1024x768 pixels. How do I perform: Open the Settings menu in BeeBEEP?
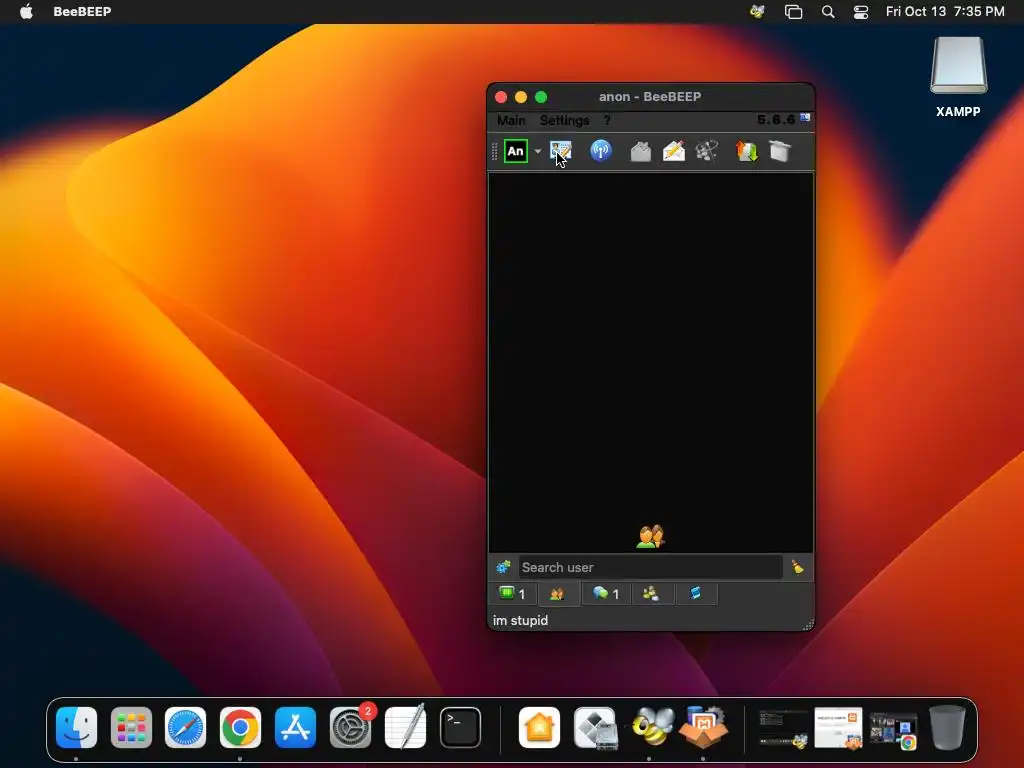[564, 120]
